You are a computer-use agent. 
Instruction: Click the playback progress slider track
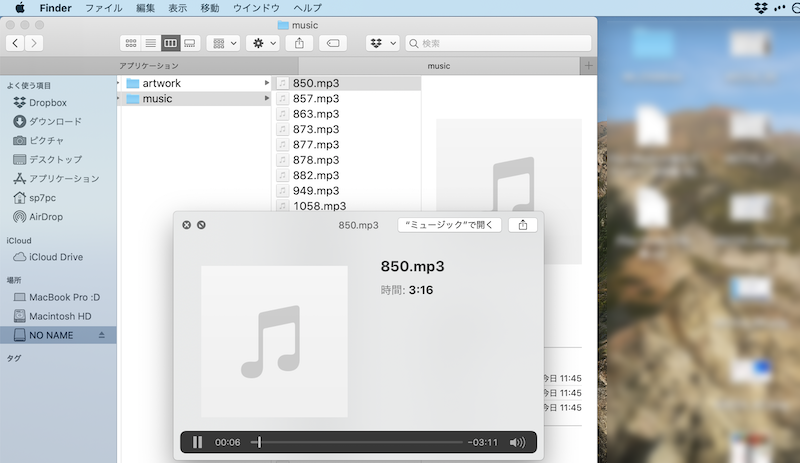pyautogui.click(x=360, y=442)
